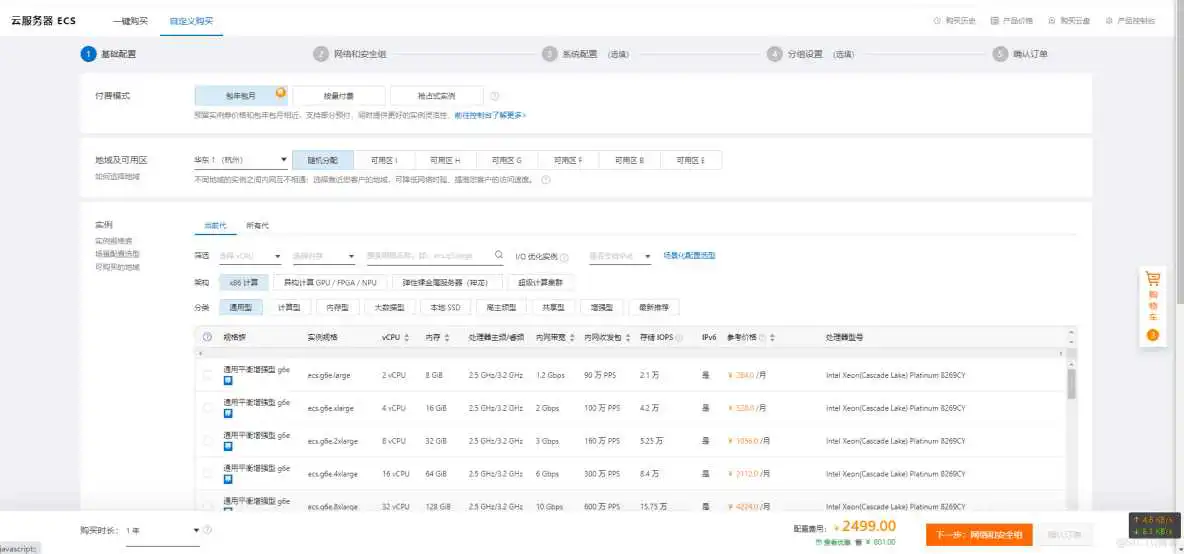1184x554 pixels.
Task: Click the 下一步 network and security button
Action: (979, 534)
